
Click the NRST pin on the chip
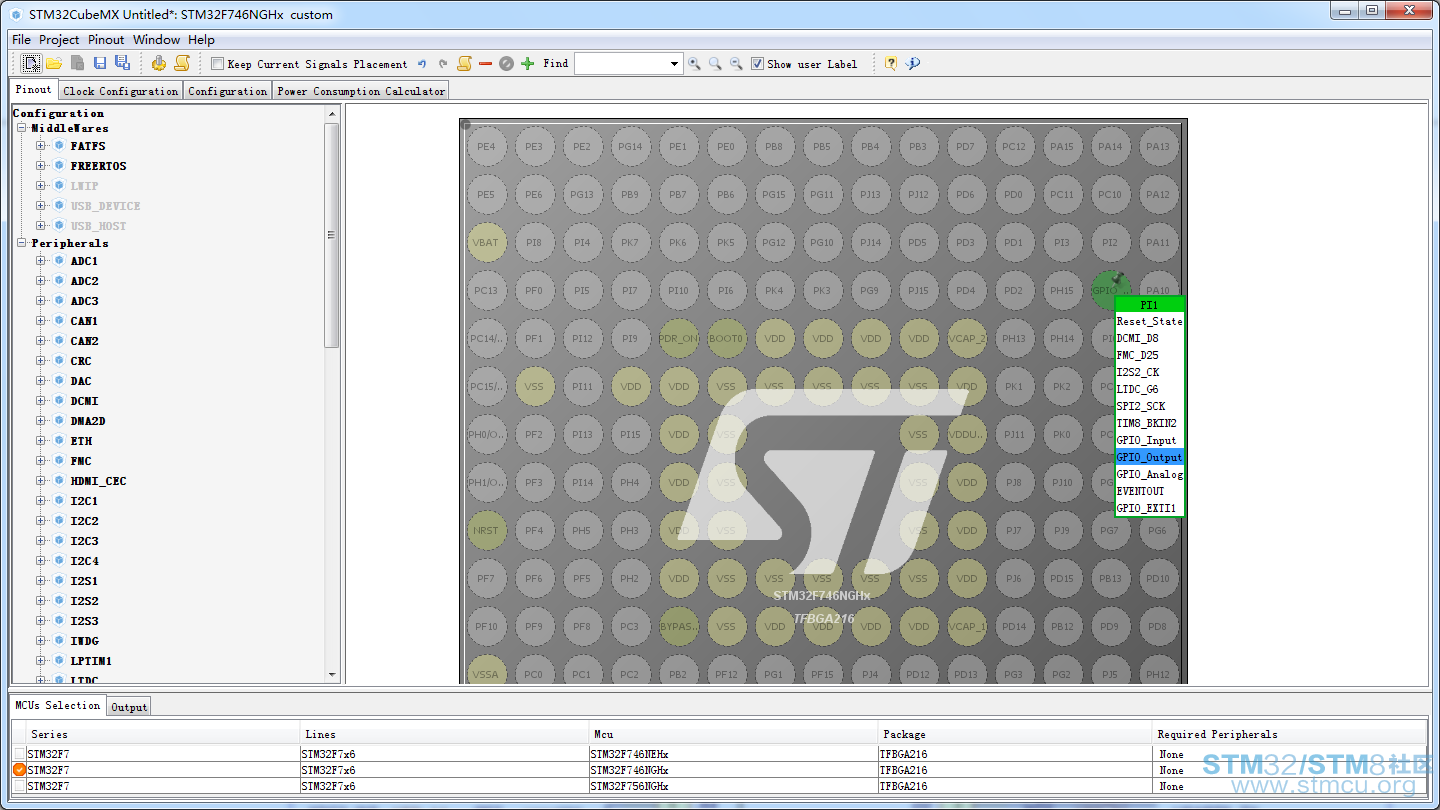tap(486, 531)
